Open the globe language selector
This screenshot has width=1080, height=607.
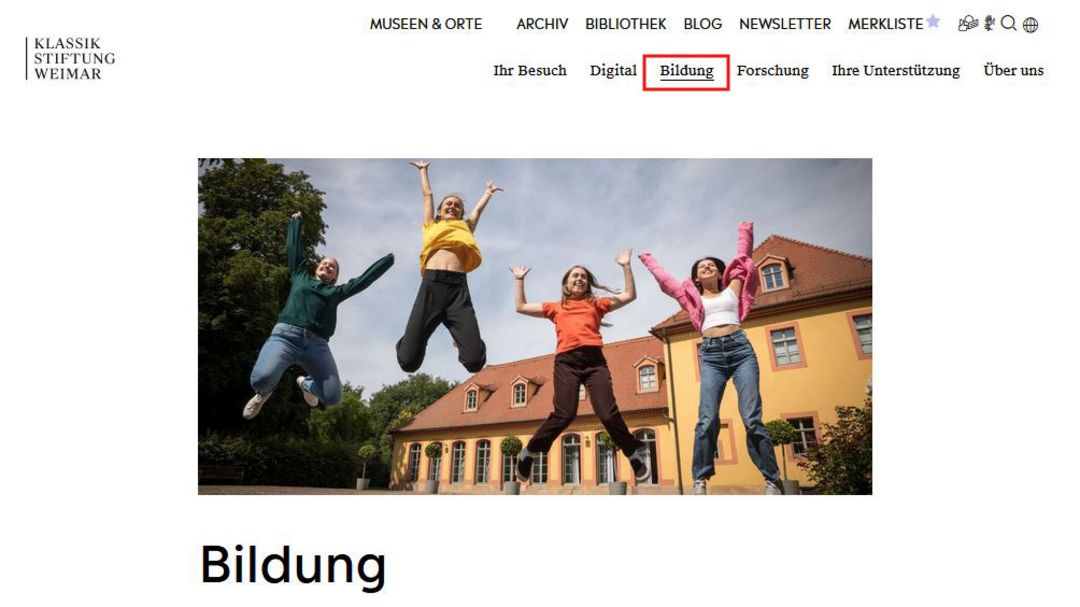[1030, 25]
